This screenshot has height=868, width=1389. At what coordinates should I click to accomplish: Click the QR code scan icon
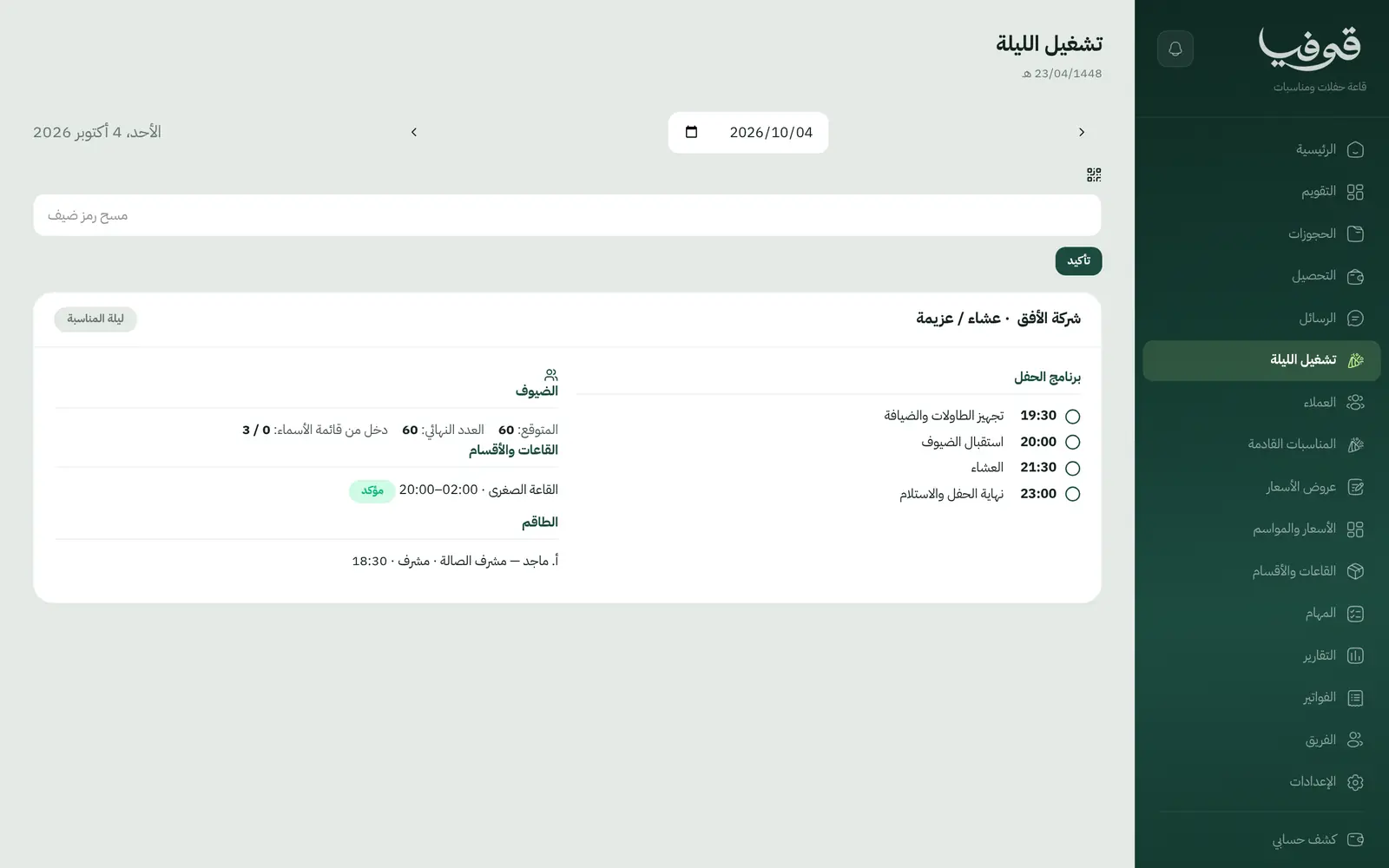1094,174
